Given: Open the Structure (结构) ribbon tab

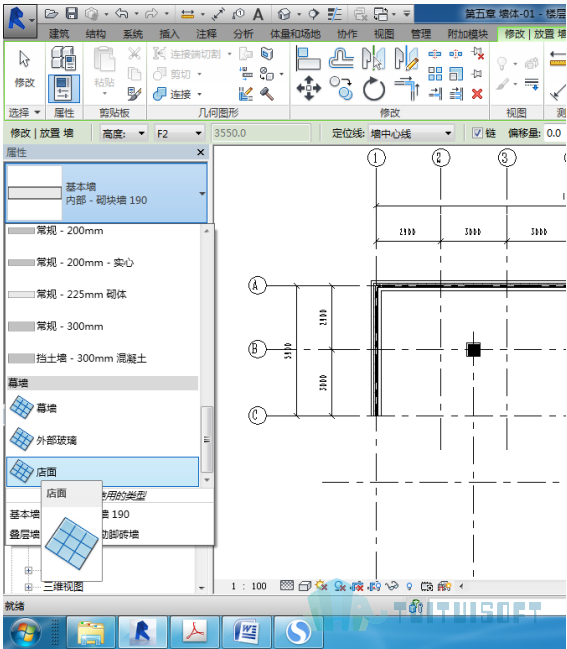Looking at the screenshot, I should 95,34.
